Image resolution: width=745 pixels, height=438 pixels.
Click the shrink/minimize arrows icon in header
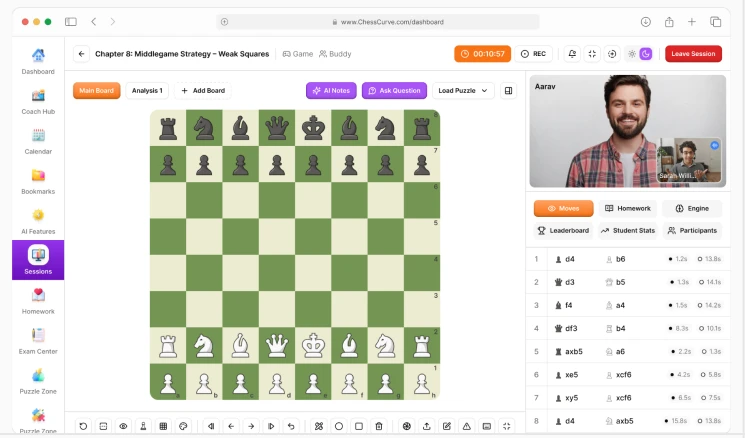coord(592,54)
